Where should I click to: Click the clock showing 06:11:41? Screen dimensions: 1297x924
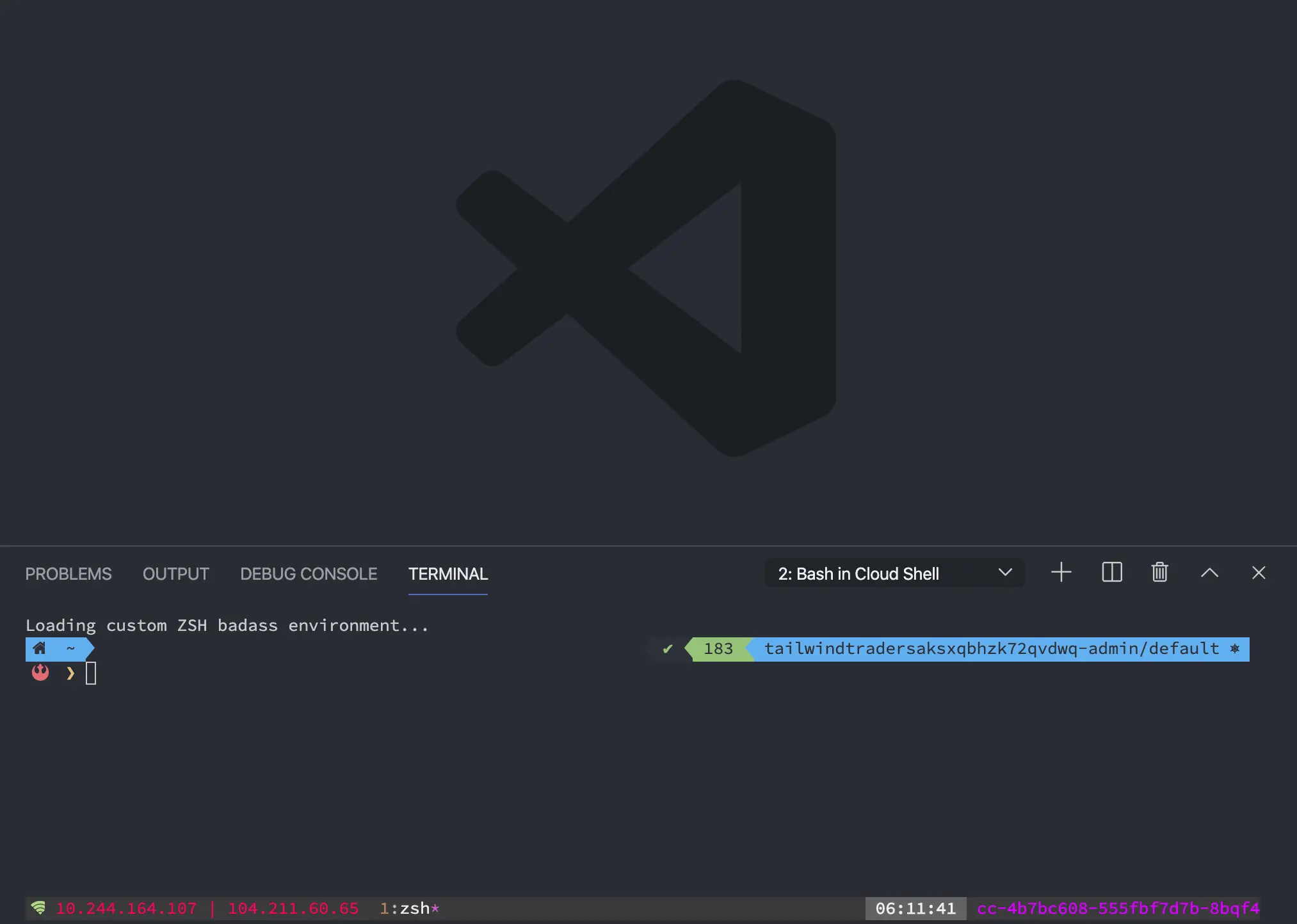point(915,909)
